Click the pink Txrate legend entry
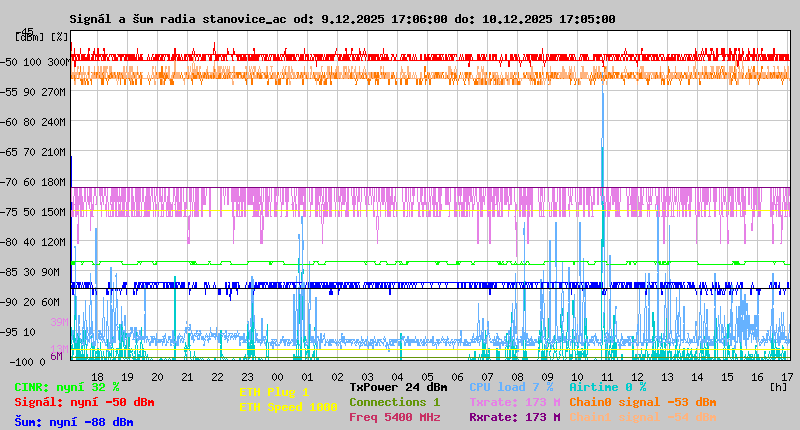 (514, 402)
